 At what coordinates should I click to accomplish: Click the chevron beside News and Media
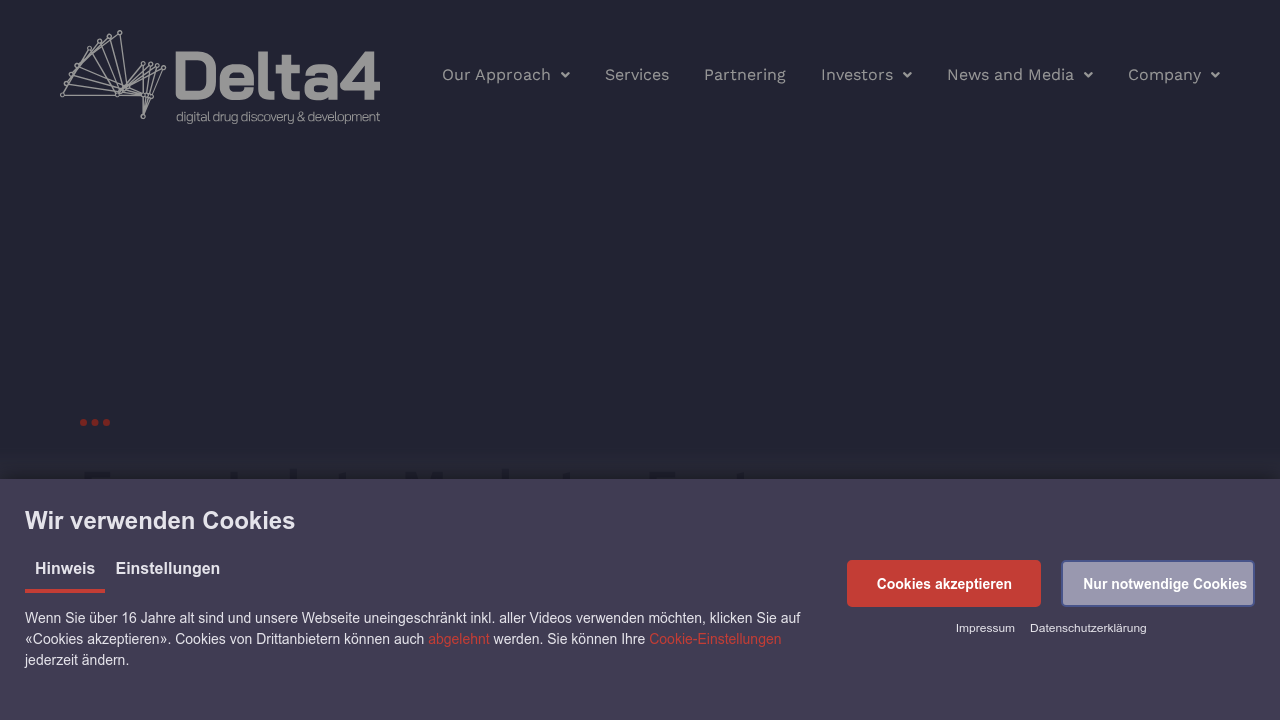tap(1088, 75)
